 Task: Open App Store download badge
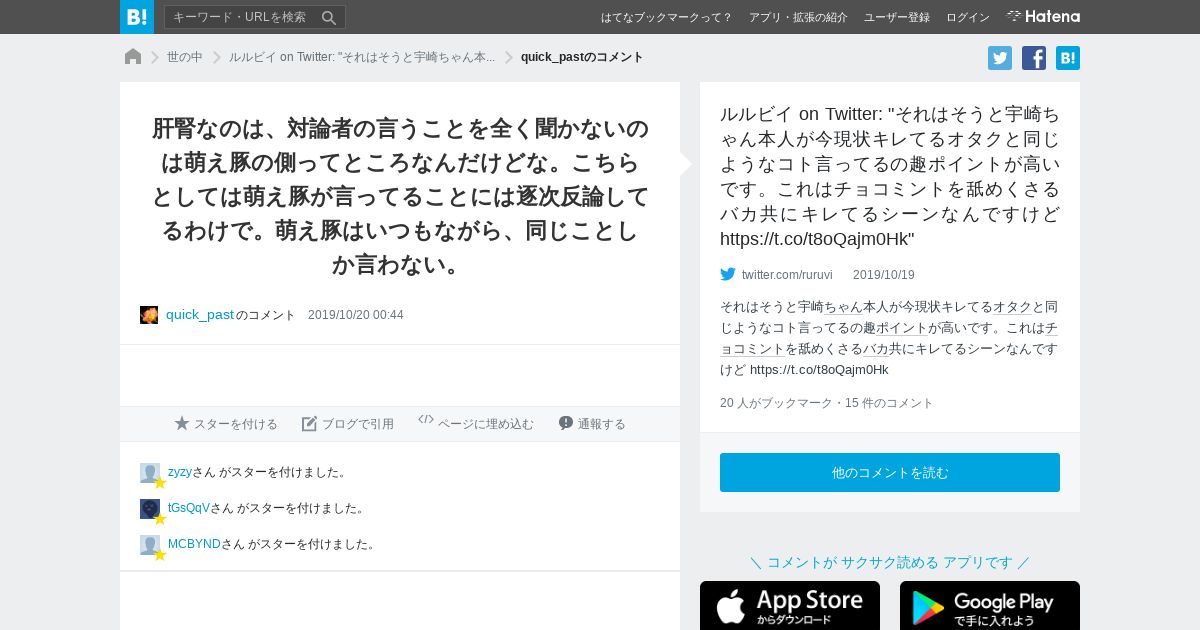pos(790,606)
